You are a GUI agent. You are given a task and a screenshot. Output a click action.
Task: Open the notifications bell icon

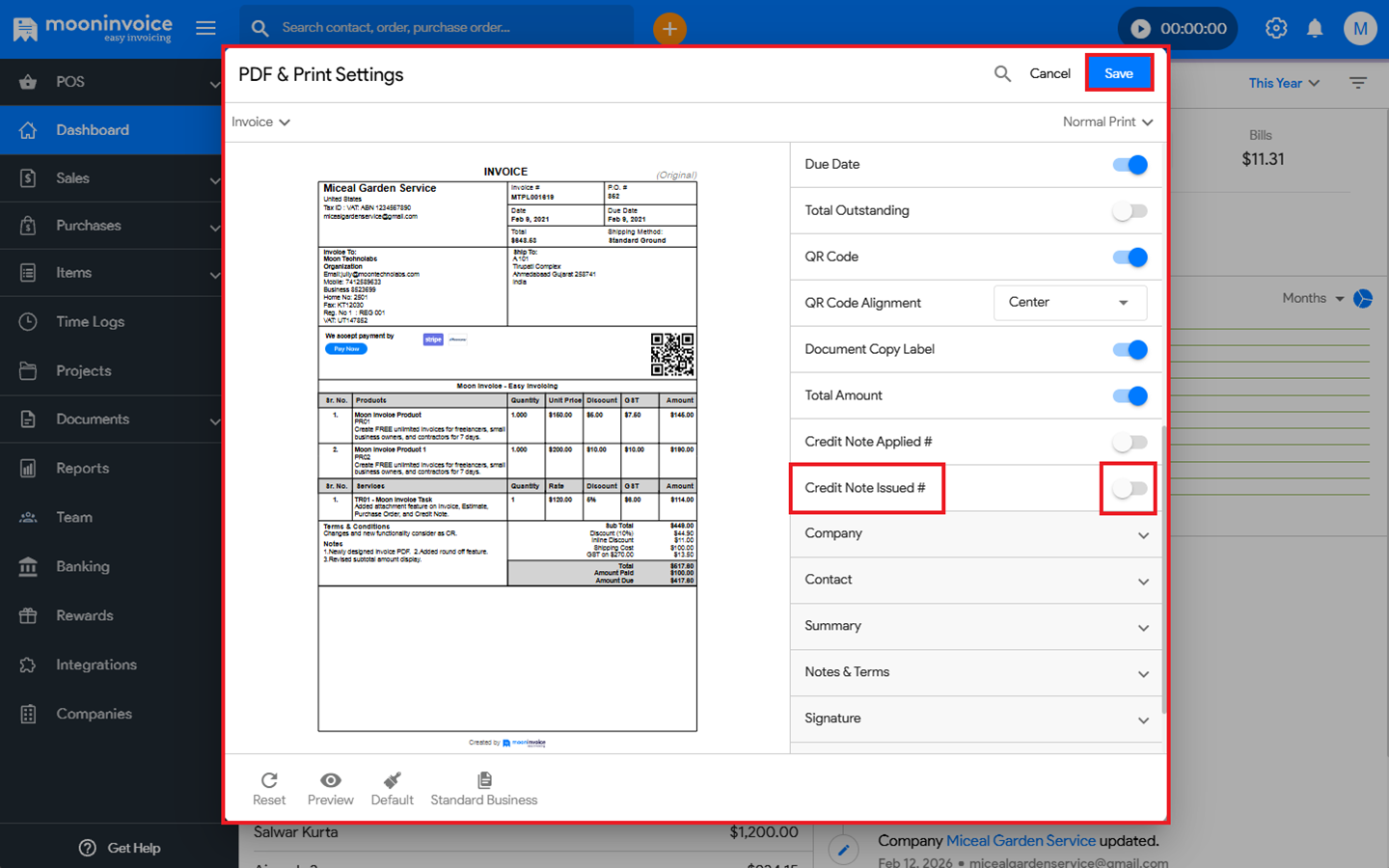click(1315, 29)
